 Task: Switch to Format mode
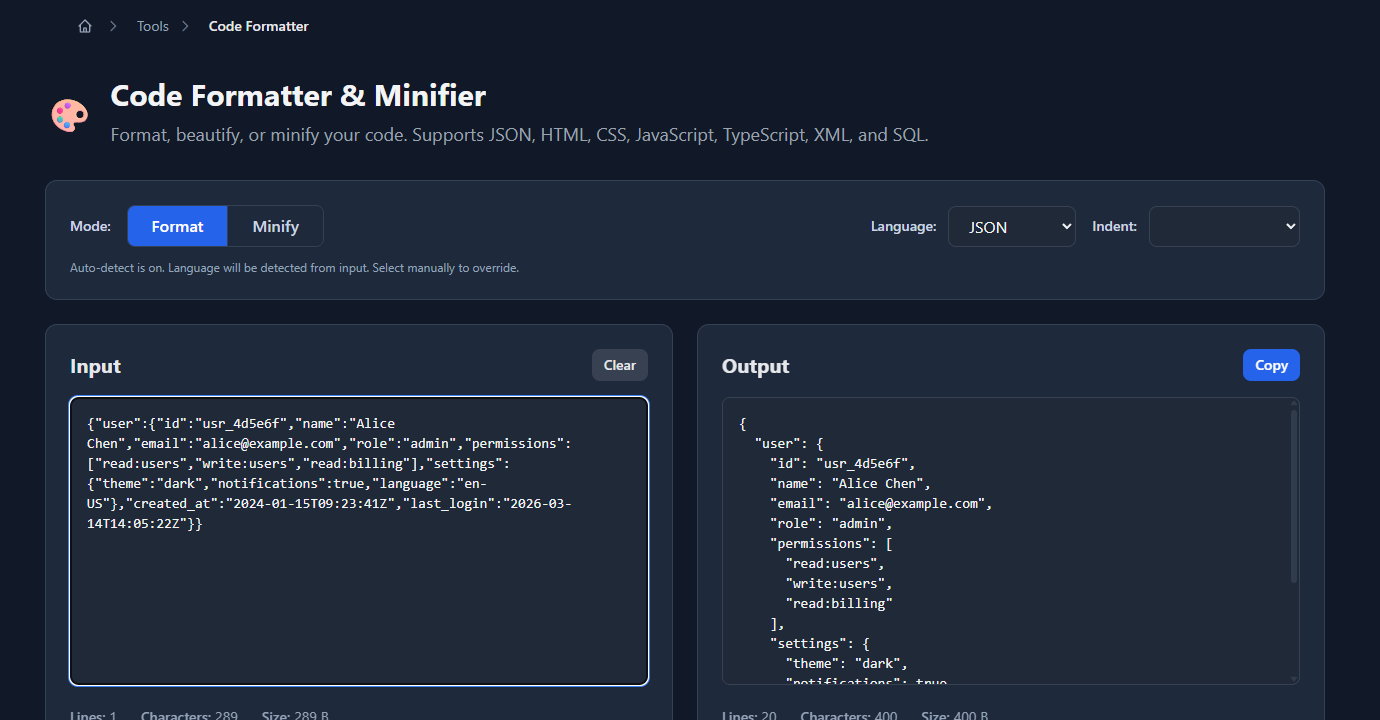tap(178, 226)
